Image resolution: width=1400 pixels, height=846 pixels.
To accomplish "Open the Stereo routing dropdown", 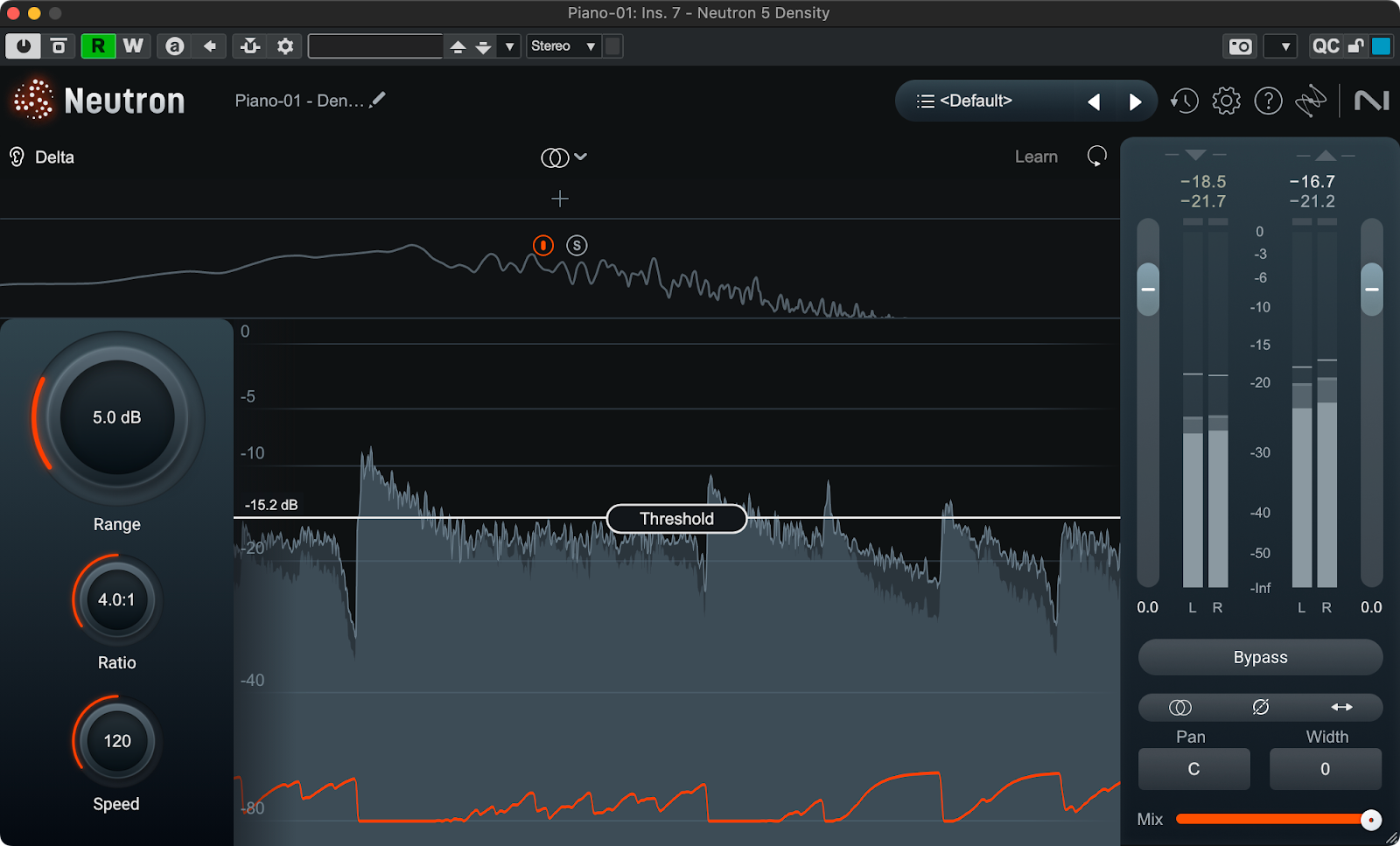I will click(563, 46).
